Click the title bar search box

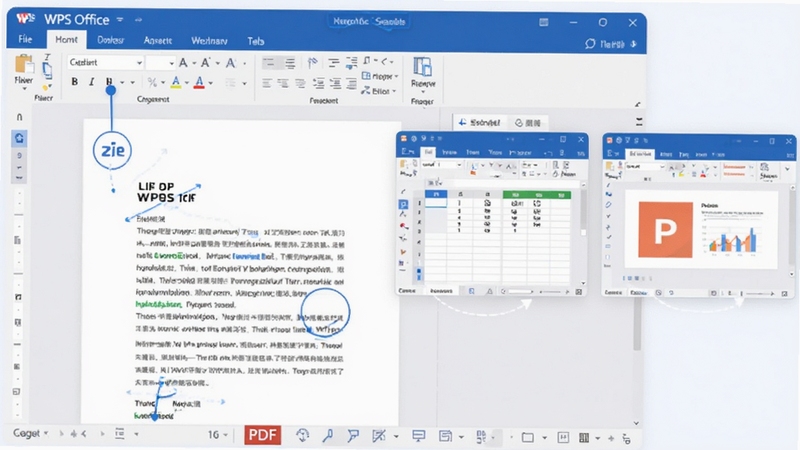[x=369, y=21]
